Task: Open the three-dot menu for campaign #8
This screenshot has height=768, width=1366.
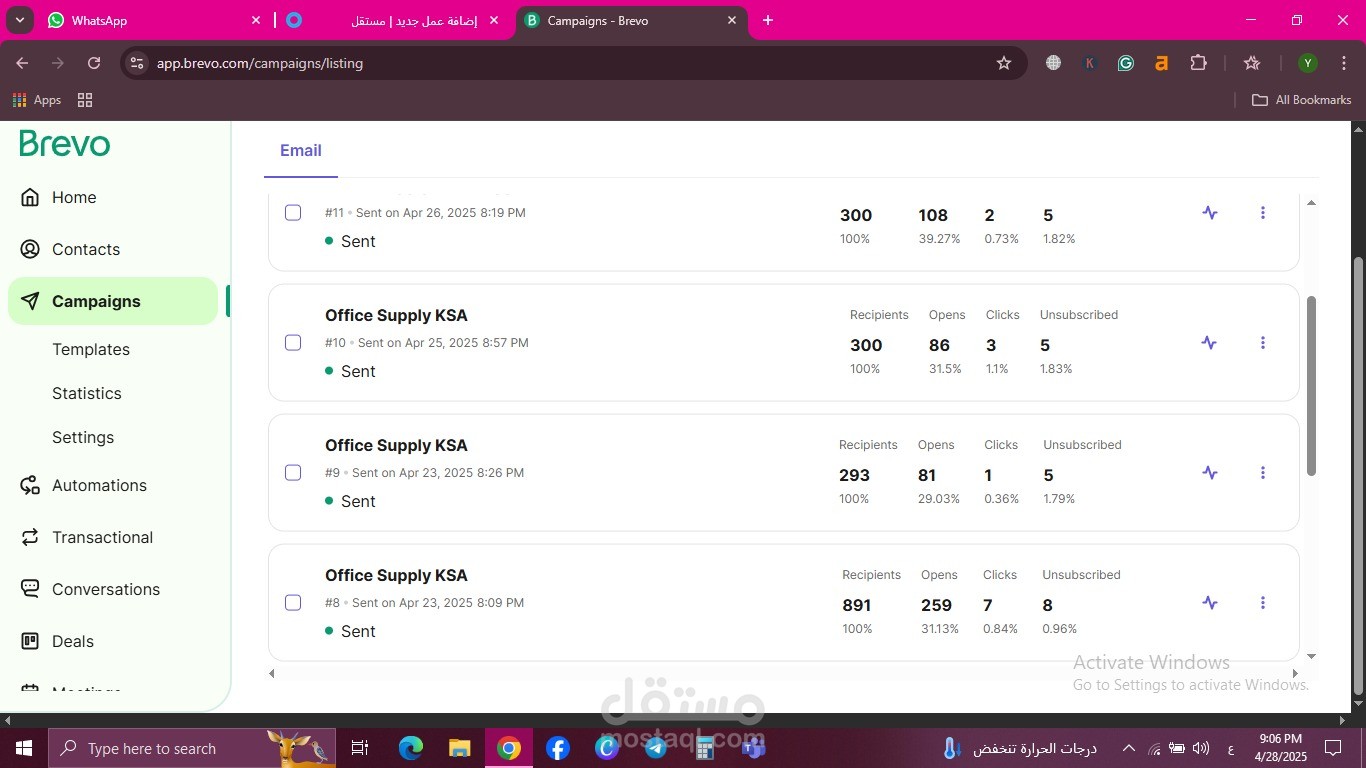Action: point(1263,603)
